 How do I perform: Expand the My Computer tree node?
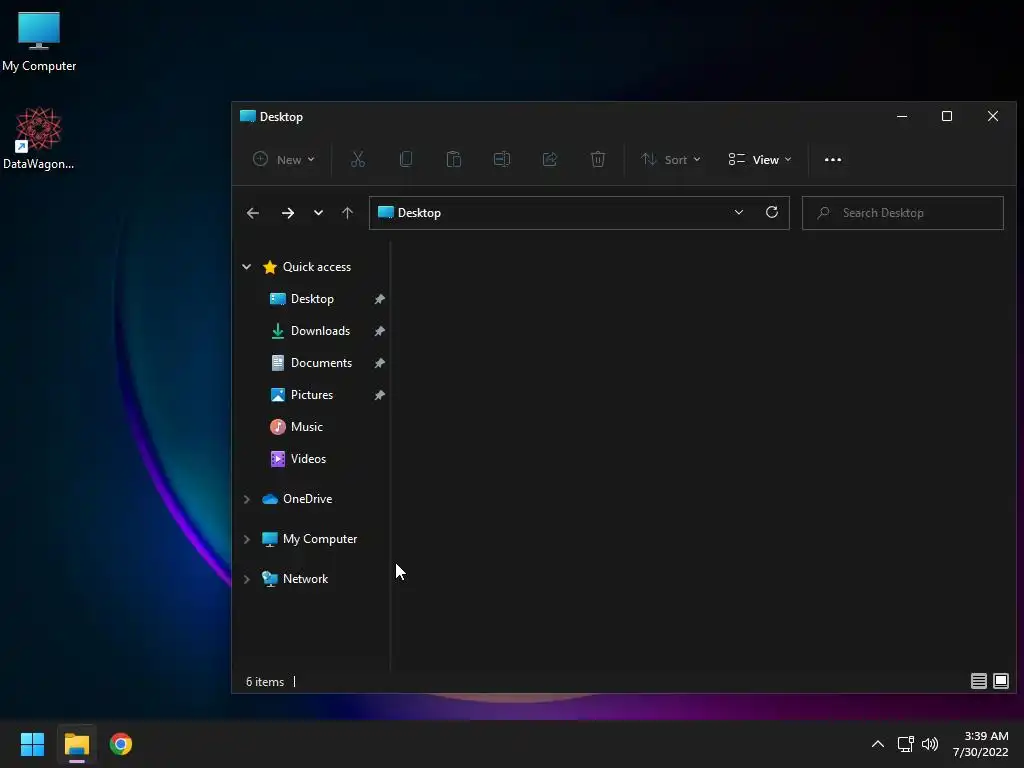(x=247, y=539)
